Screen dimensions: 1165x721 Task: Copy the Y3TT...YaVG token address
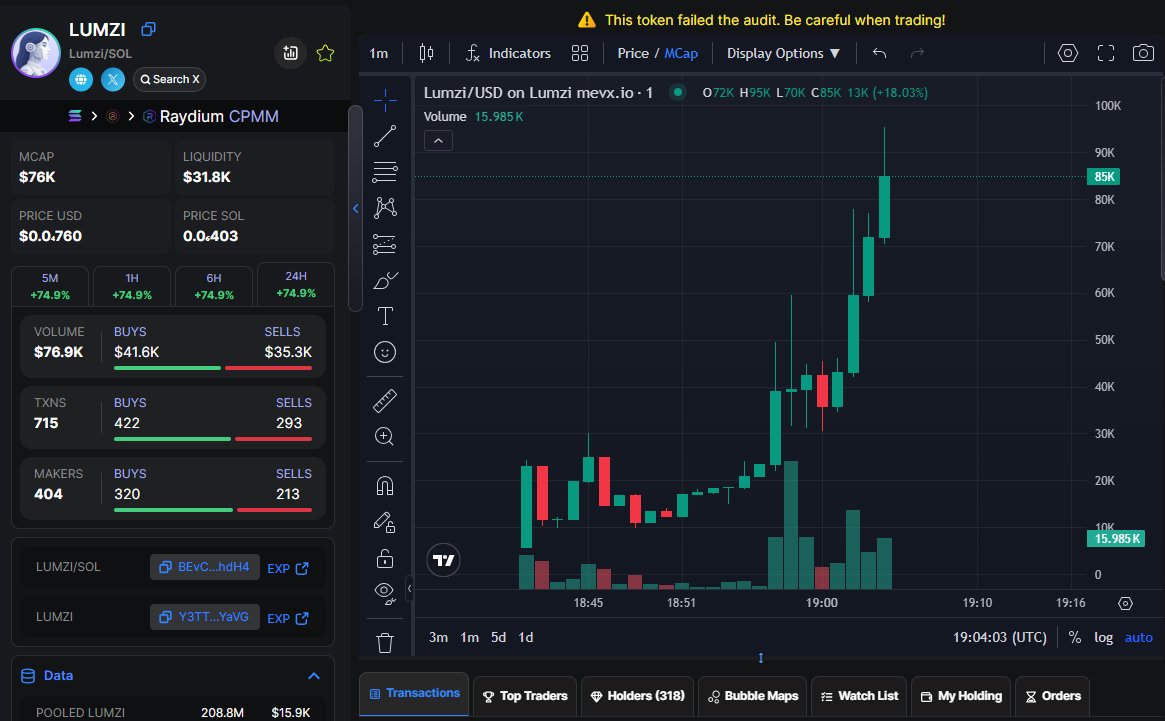coord(204,617)
